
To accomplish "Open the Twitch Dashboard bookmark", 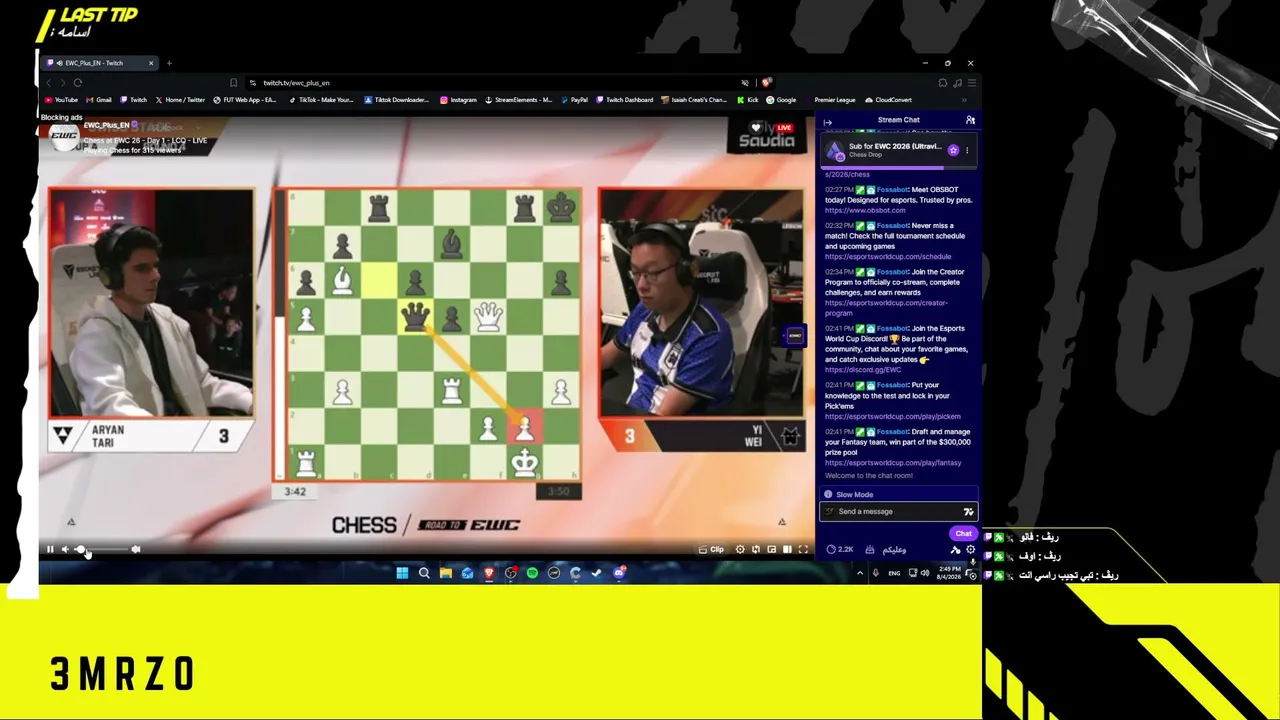I will pos(624,100).
